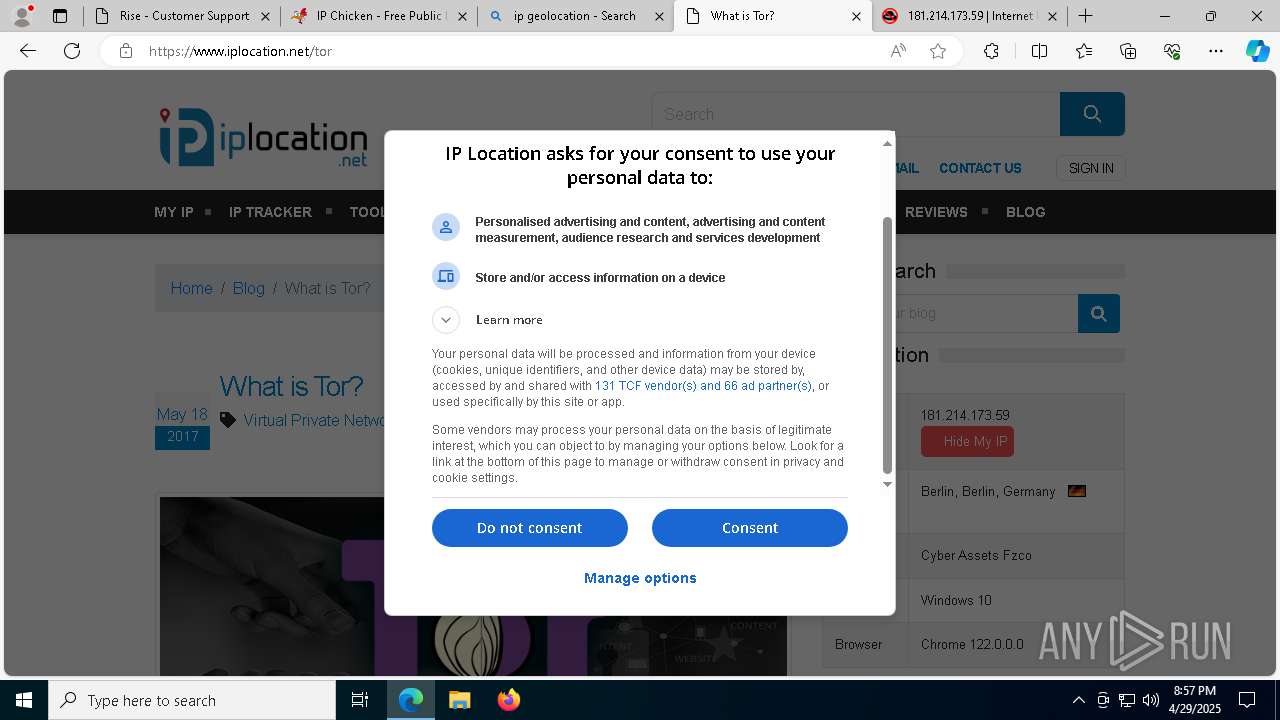Click the Windows taskbar search box
1280x720 pixels.
click(x=192, y=700)
